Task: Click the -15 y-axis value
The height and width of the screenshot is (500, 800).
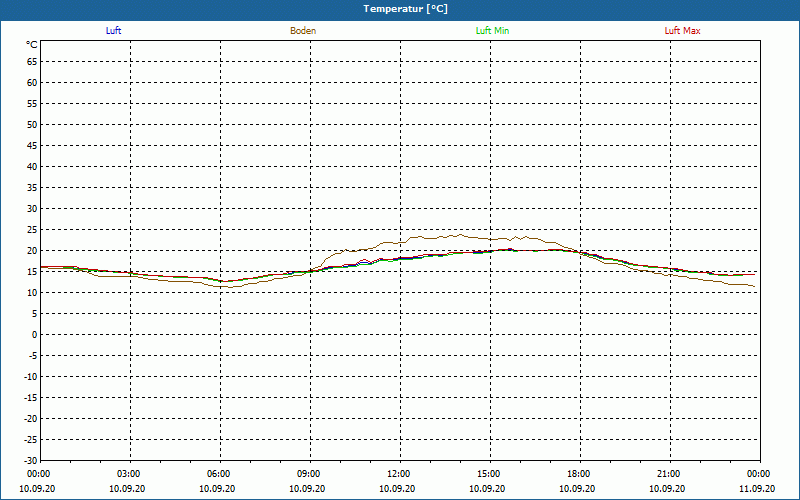Action: pyautogui.click(x=31, y=397)
